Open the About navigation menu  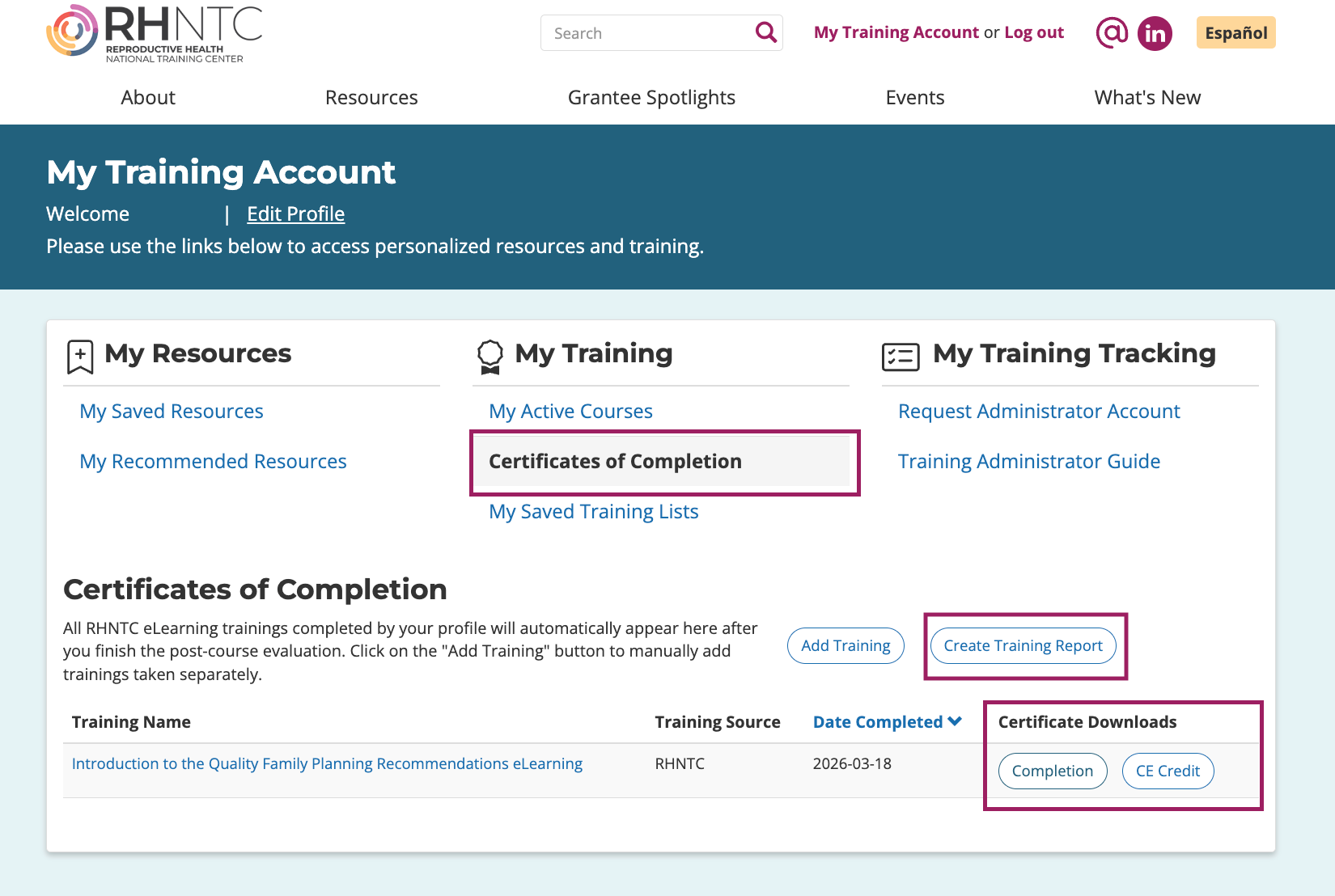(x=147, y=97)
